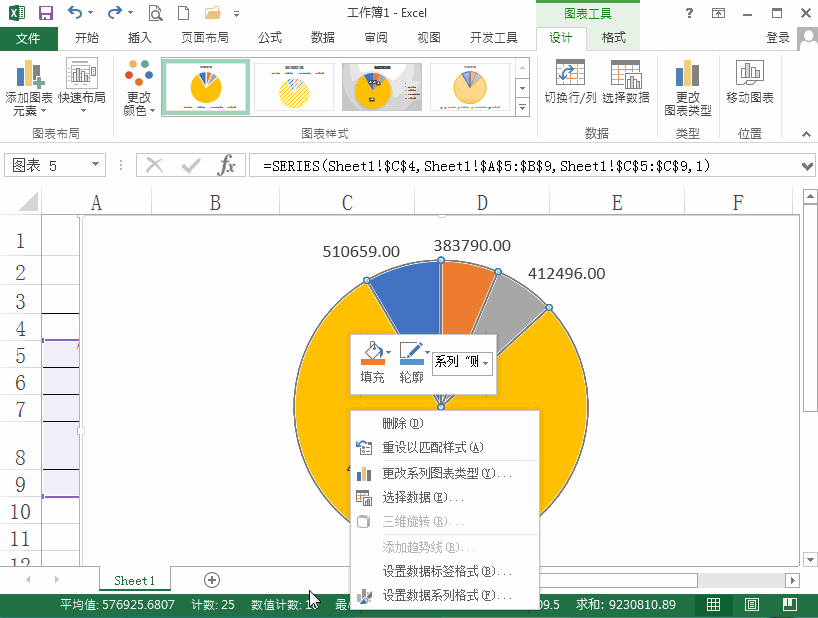818x618 pixels.
Task: Click the Insert Function fx icon
Action: click(226, 165)
